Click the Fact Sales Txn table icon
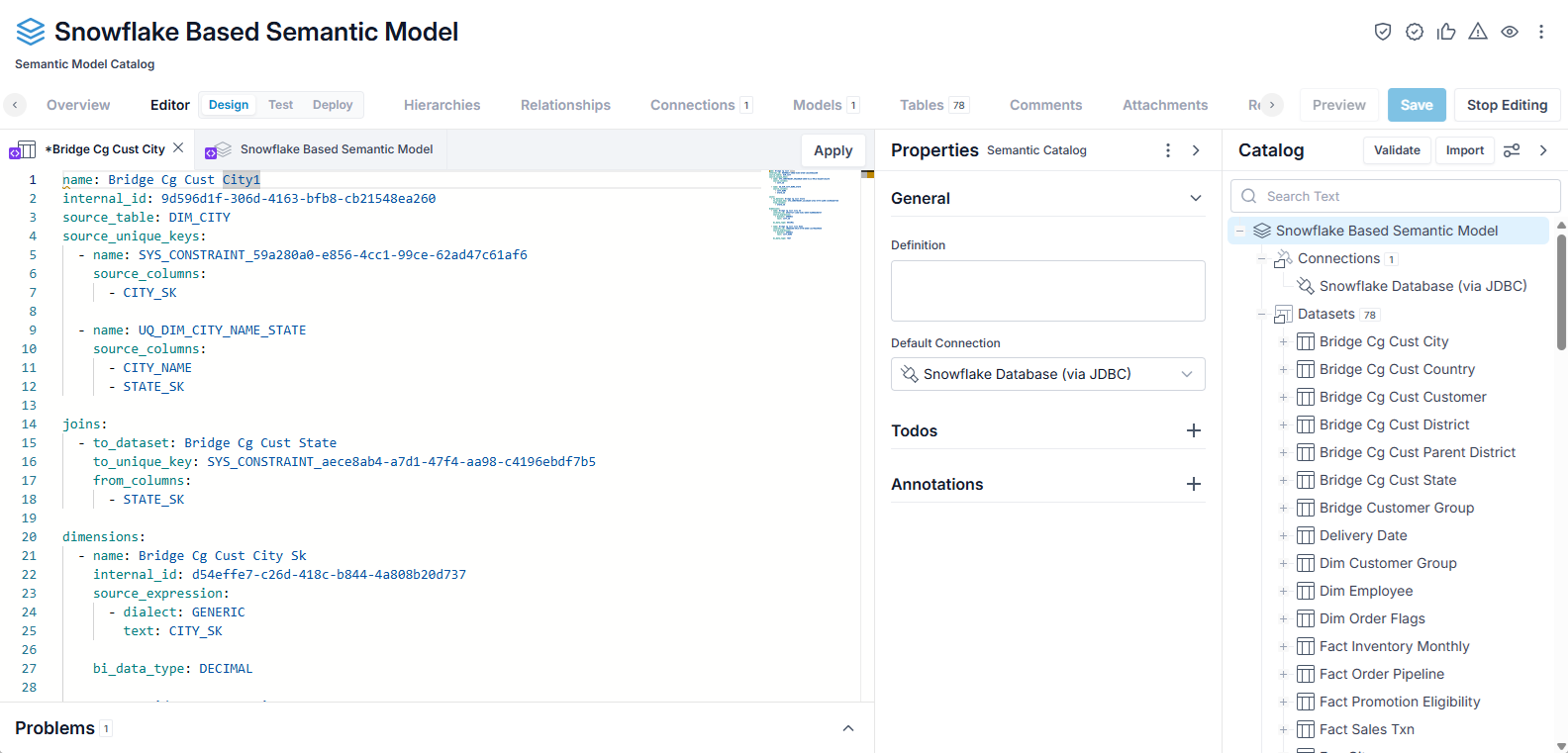The image size is (1568, 753). pyautogui.click(x=1306, y=729)
